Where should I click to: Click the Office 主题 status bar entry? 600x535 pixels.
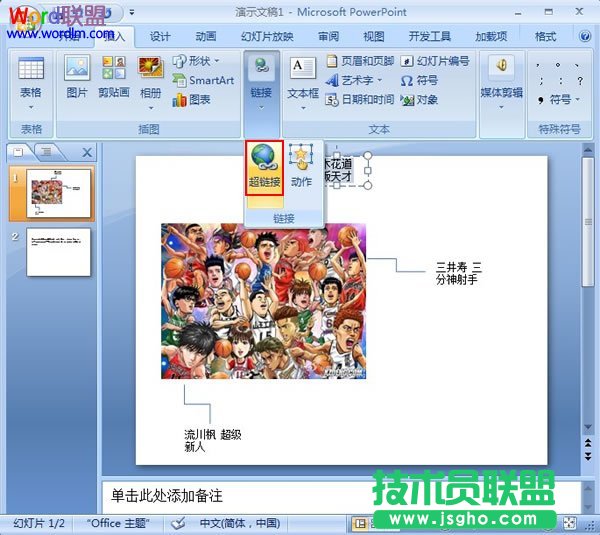[x=118, y=523]
